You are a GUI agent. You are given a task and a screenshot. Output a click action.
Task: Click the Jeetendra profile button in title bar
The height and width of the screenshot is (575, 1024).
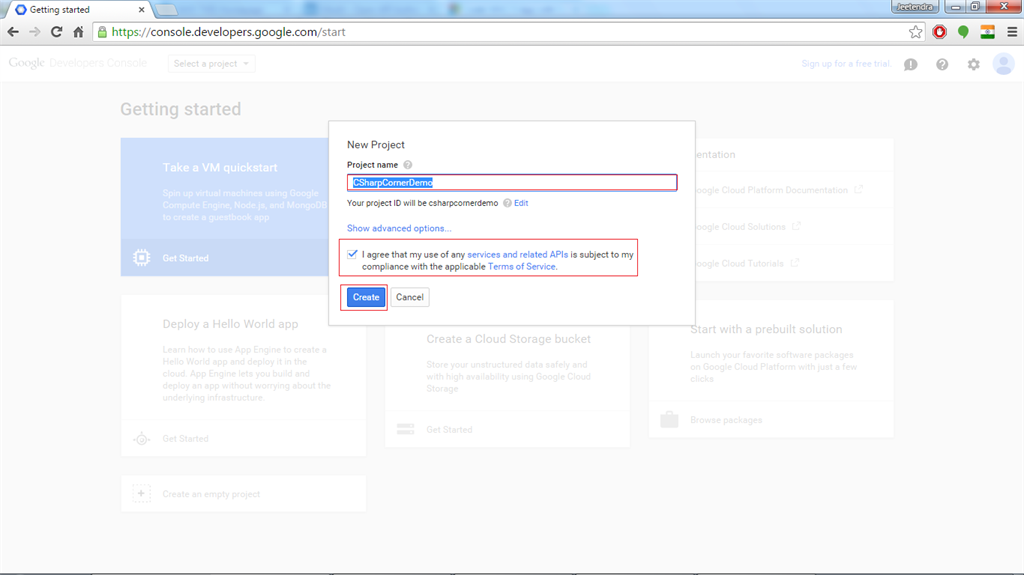click(915, 7)
